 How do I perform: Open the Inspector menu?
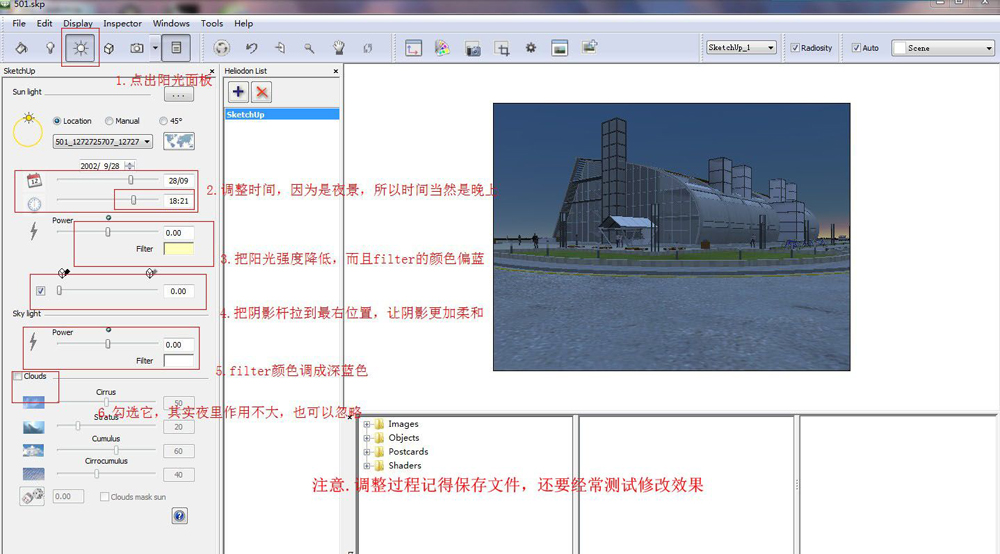(x=122, y=23)
